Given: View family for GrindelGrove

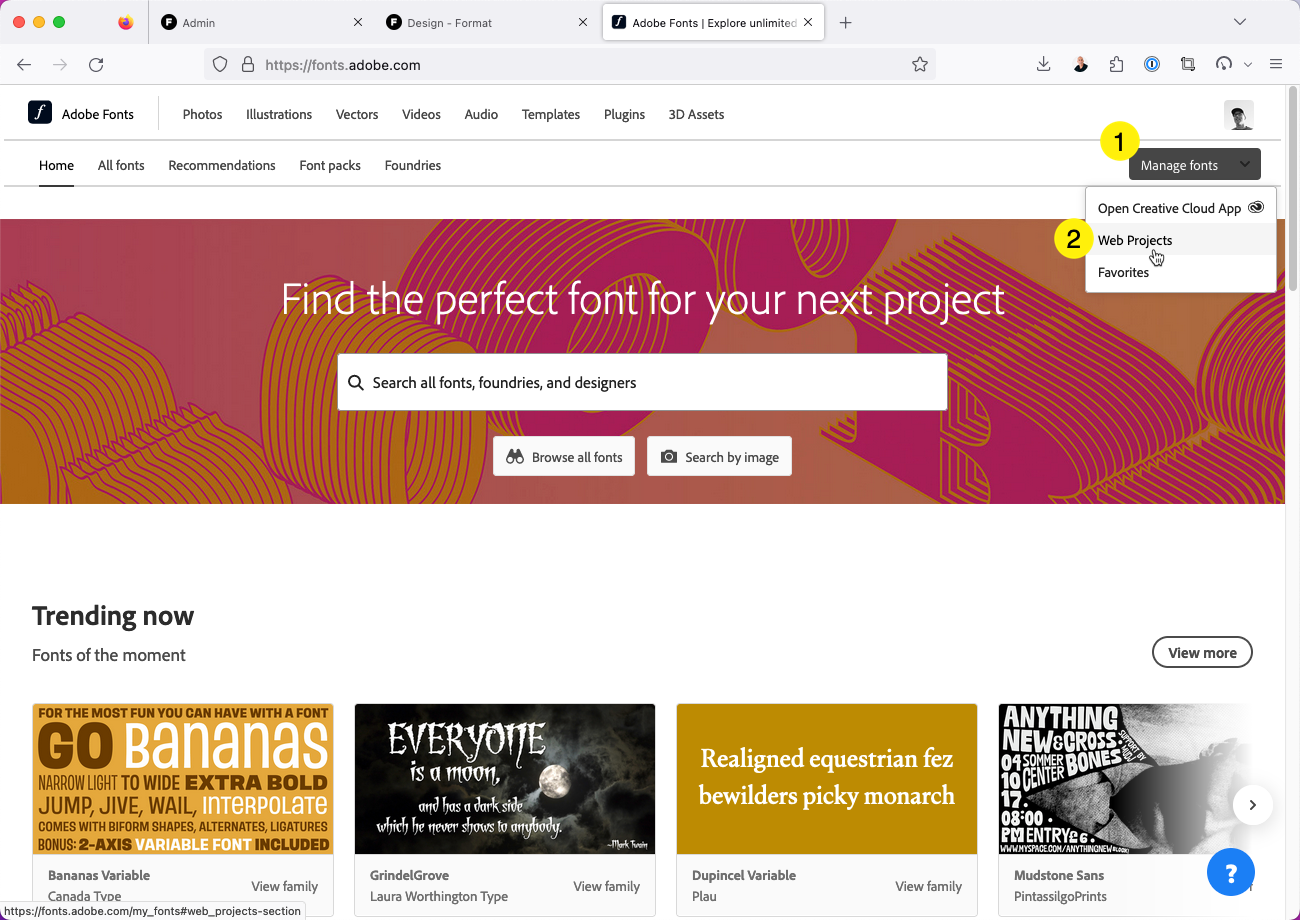Looking at the screenshot, I should [x=606, y=886].
